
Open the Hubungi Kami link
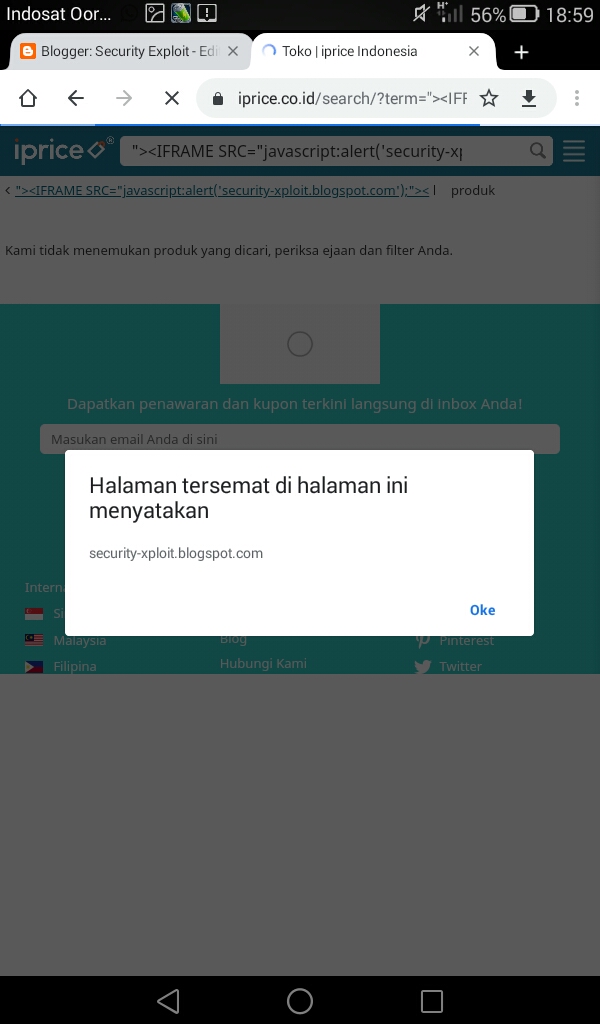tap(263, 664)
